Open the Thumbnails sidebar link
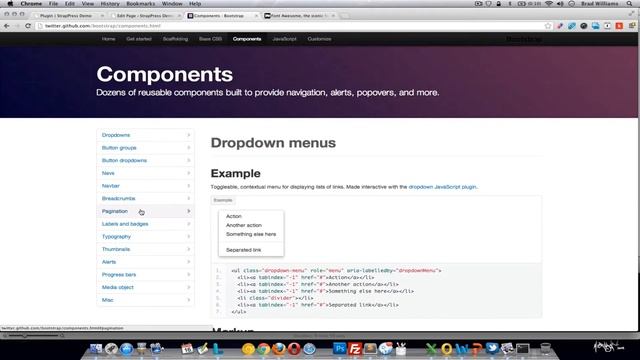This screenshot has height=360, width=640. [x=116, y=249]
